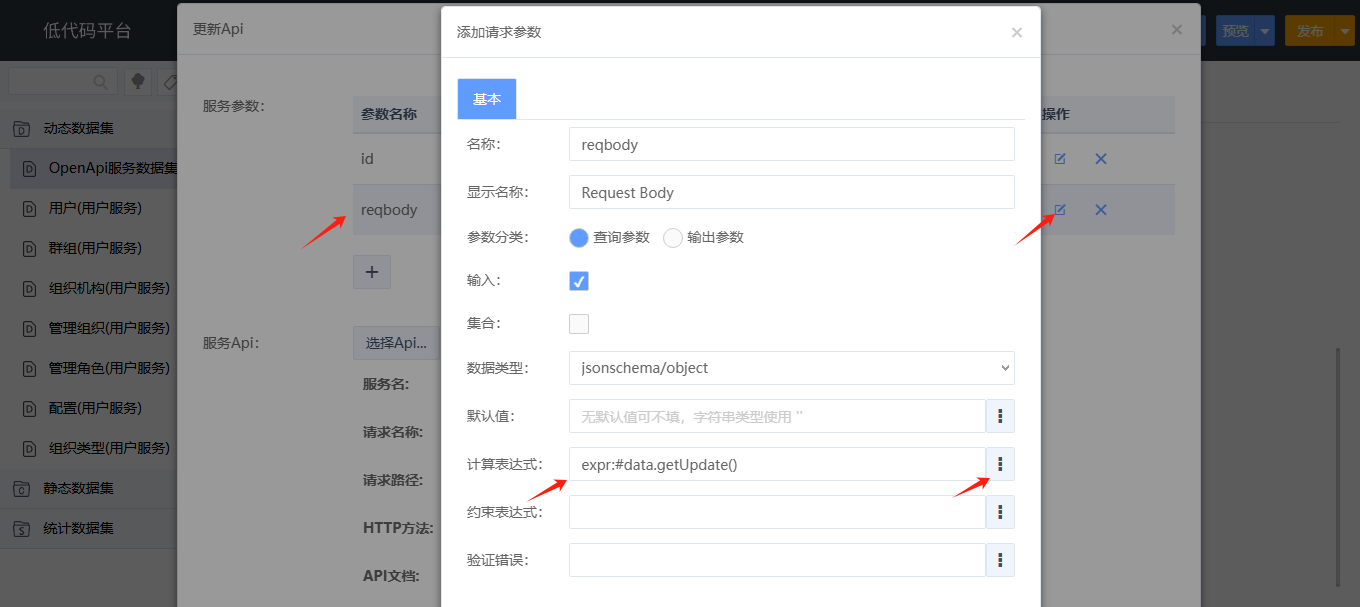Switch to the 基本 tab
Screen dimensions: 1360x607
487,99
